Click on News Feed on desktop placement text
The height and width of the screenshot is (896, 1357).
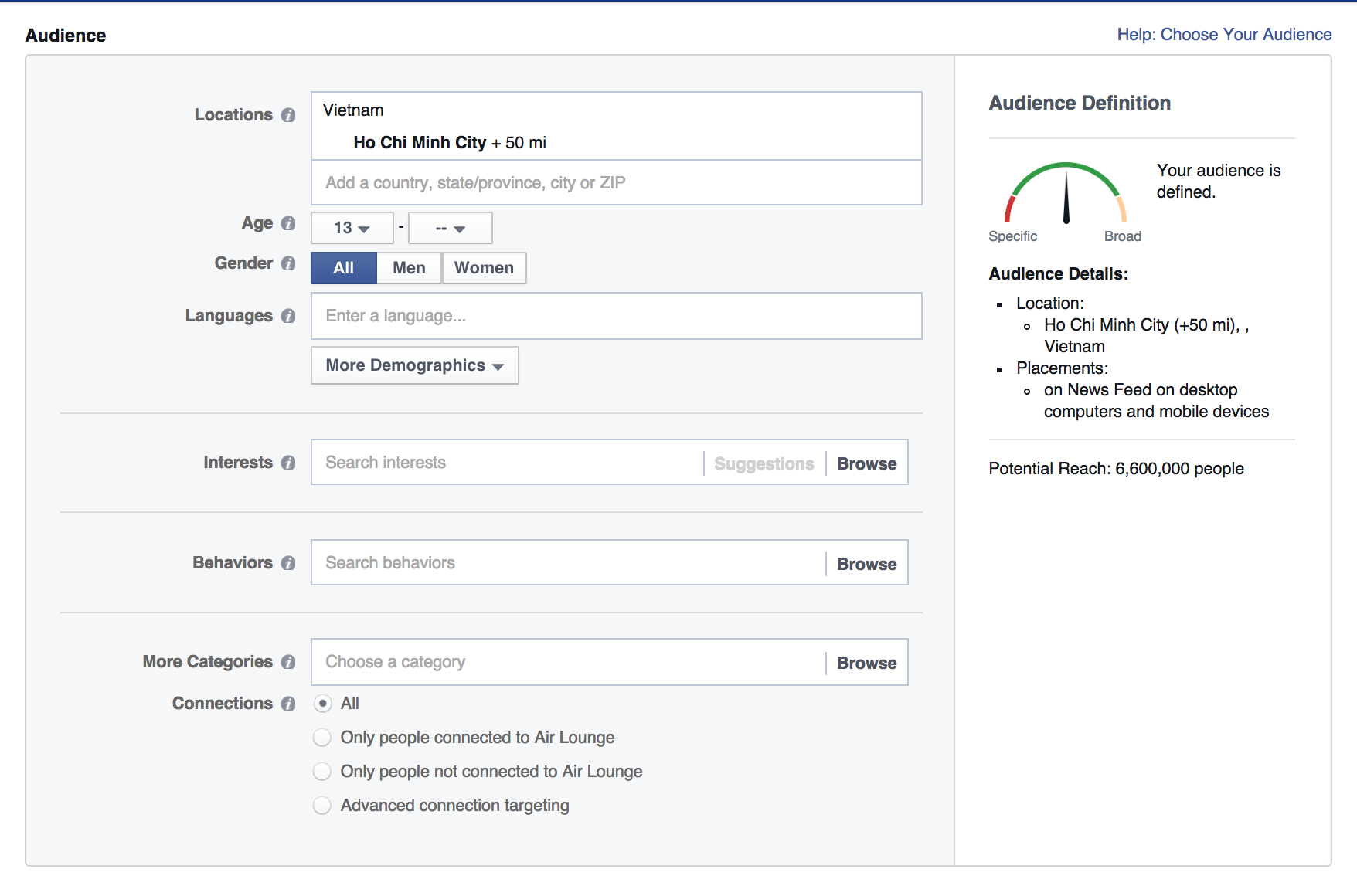(1156, 401)
